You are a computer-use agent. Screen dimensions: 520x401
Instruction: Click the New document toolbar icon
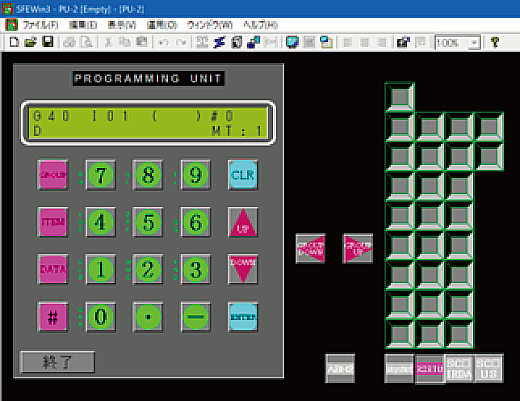(14, 42)
